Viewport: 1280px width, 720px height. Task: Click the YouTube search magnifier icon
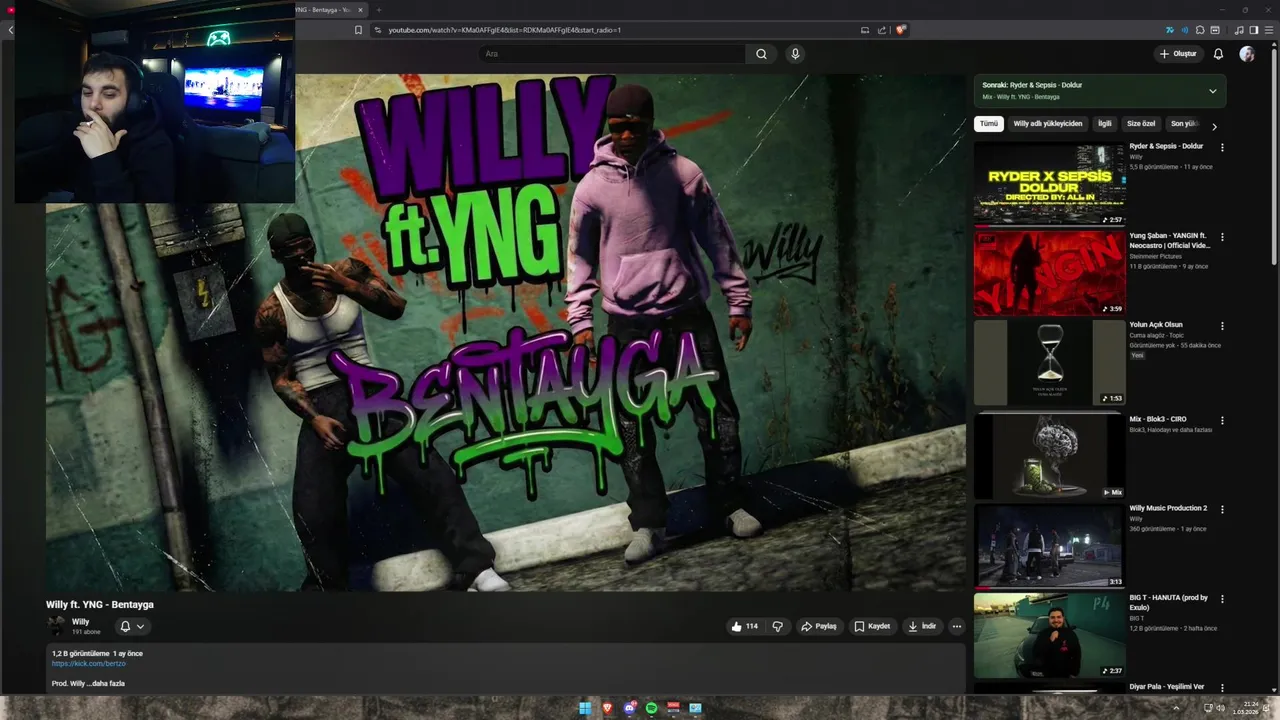[x=761, y=54]
